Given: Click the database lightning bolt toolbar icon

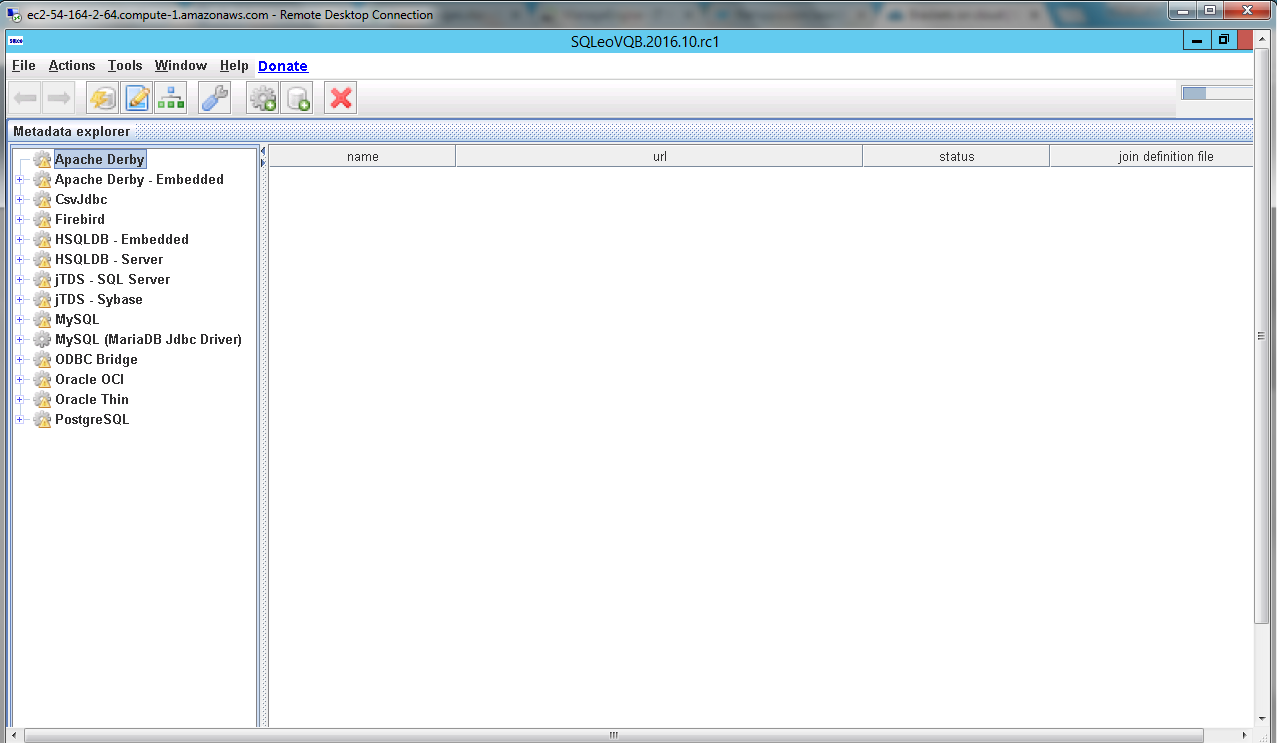Looking at the screenshot, I should point(102,98).
